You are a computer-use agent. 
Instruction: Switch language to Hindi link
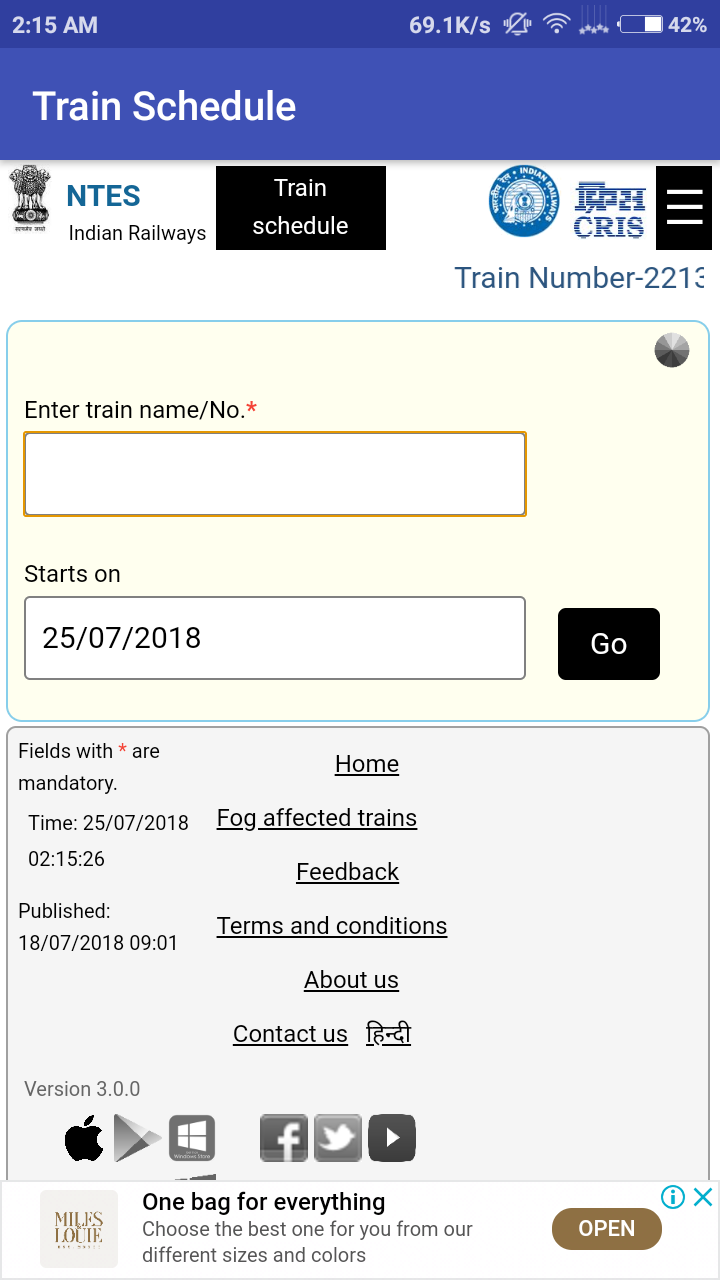pos(389,1034)
